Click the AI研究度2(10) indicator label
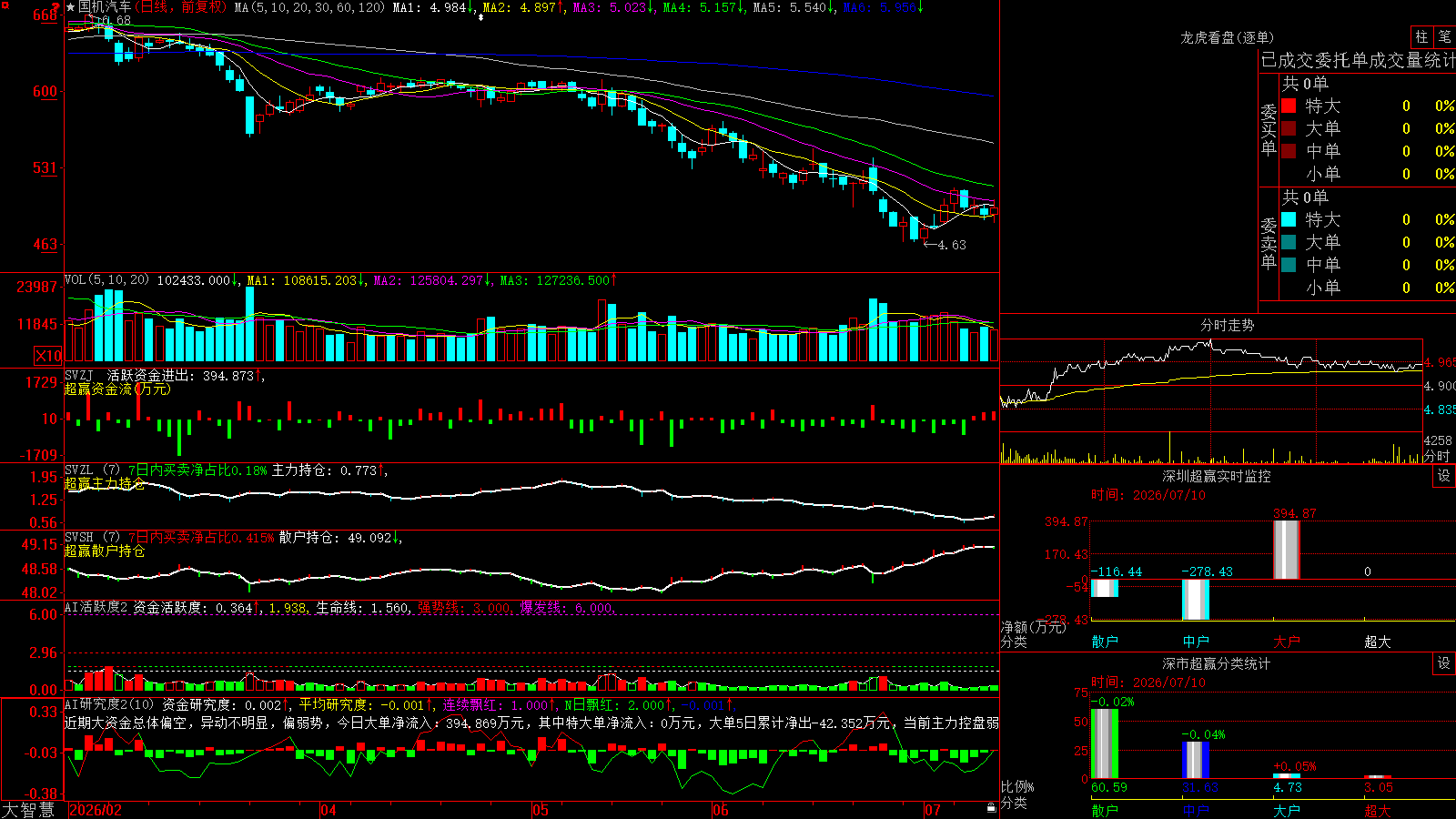This screenshot has height=819, width=1456. pos(109,704)
